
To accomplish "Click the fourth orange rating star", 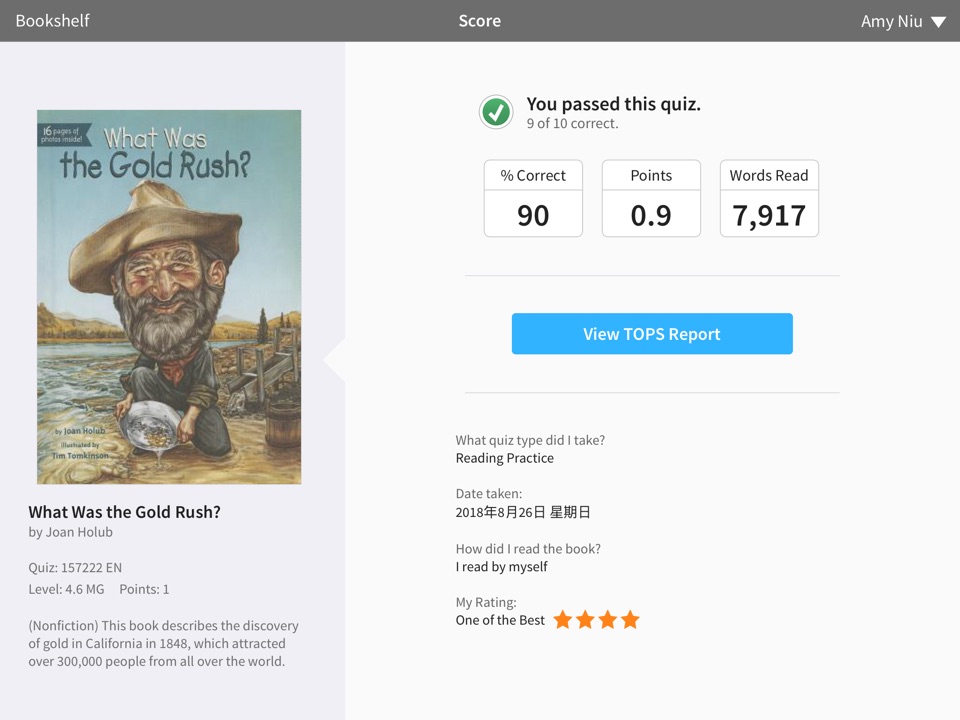I will pyautogui.click(x=630, y=620).
